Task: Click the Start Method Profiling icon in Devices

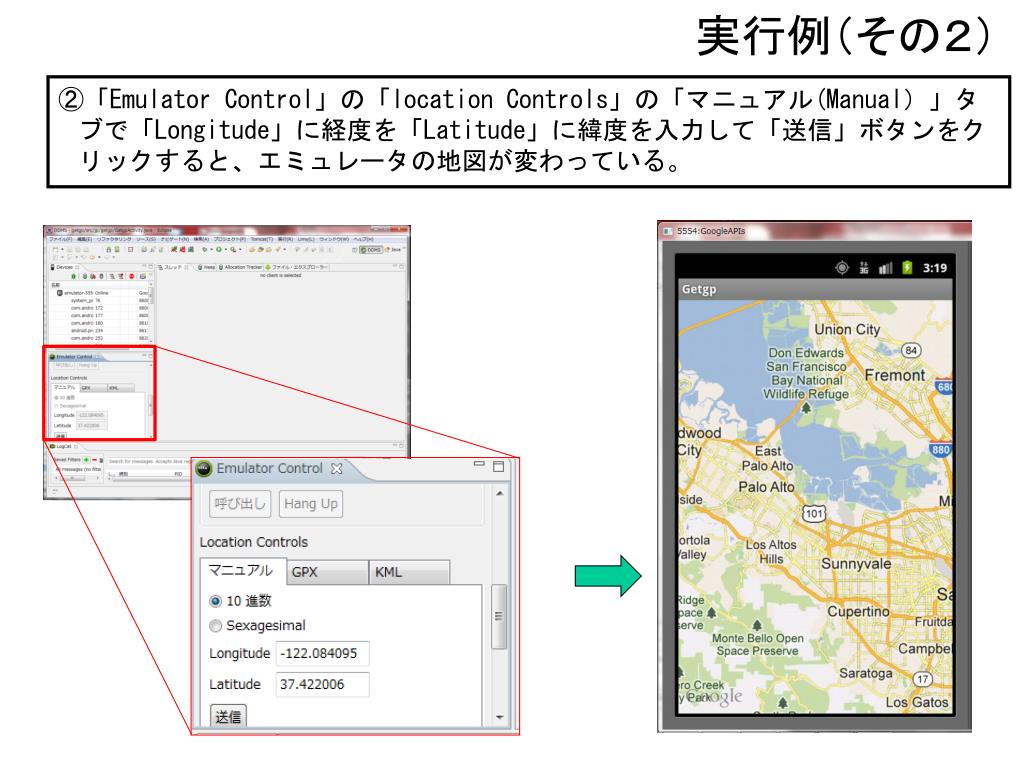Action: (121, 276)
